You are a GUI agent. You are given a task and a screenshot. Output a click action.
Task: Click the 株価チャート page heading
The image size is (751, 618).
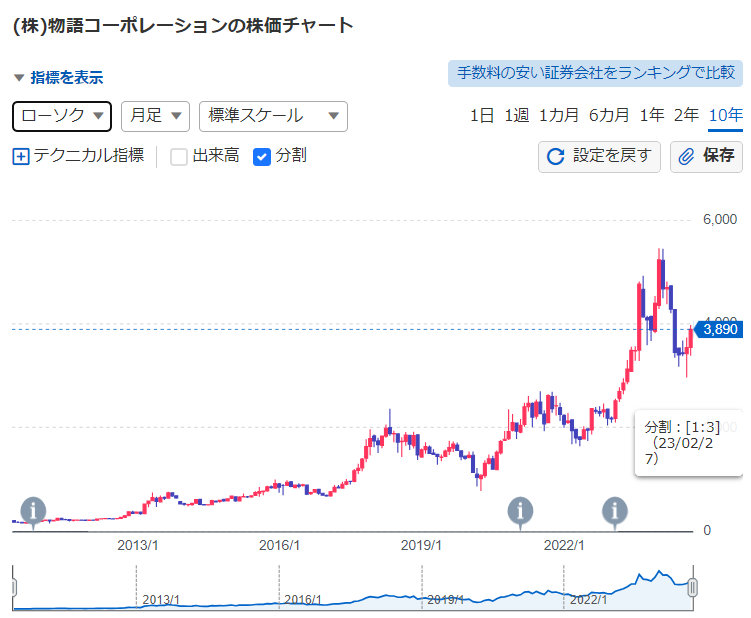click(183, 26)
